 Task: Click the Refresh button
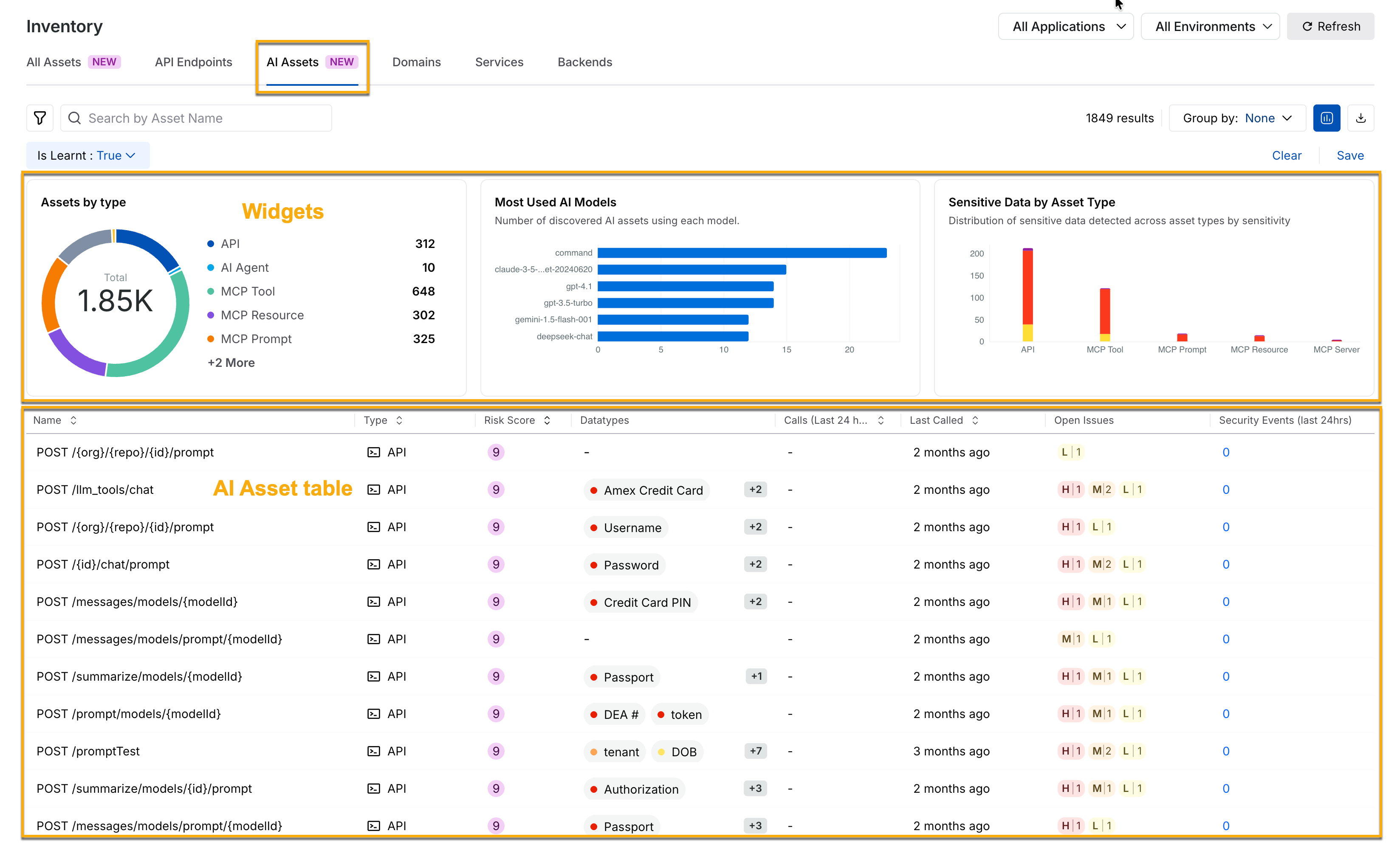[x=1331, y=27]
